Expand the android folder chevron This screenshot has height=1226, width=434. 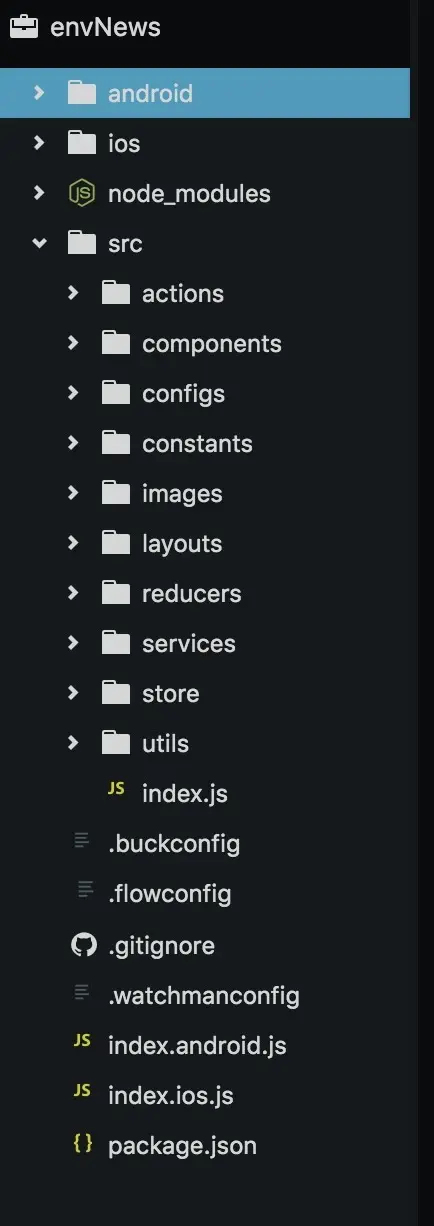(x=38, y=93)
